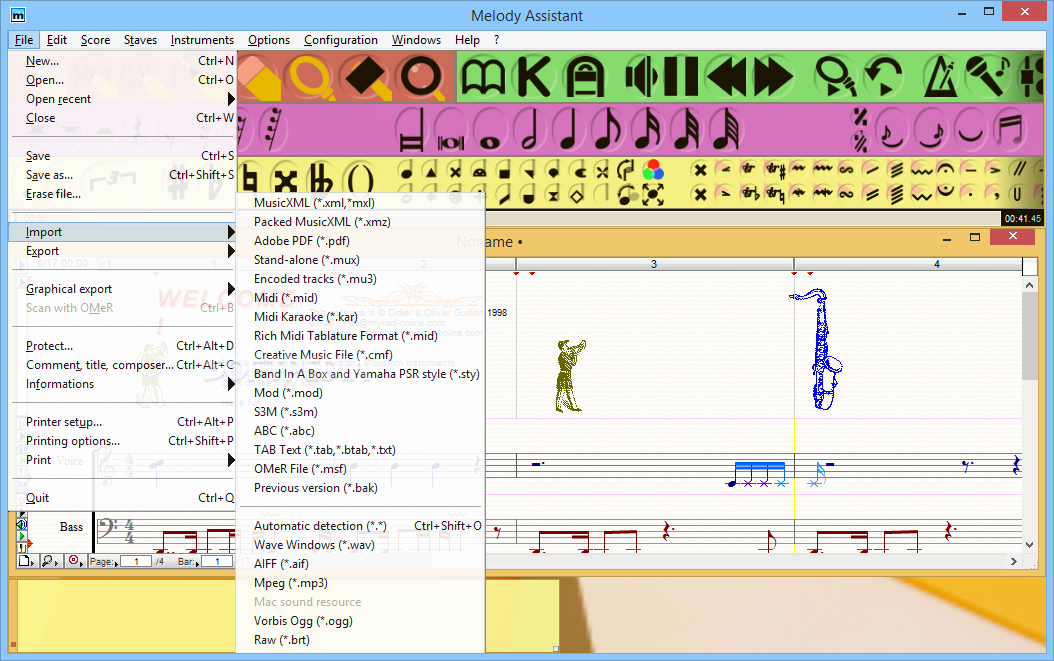Toggle Bass staff speaker mute
This screenshot has width=1054, height=661.
point(22,524)
